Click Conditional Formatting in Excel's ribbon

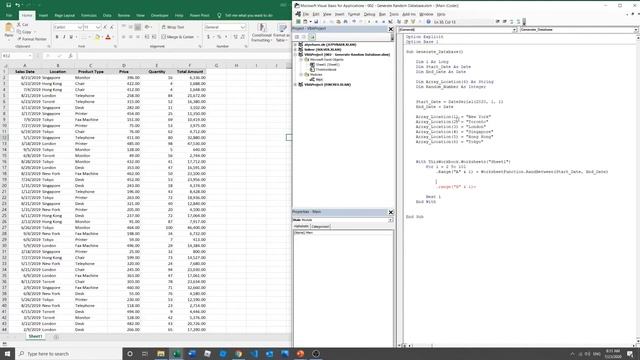[x=261, y=32]
